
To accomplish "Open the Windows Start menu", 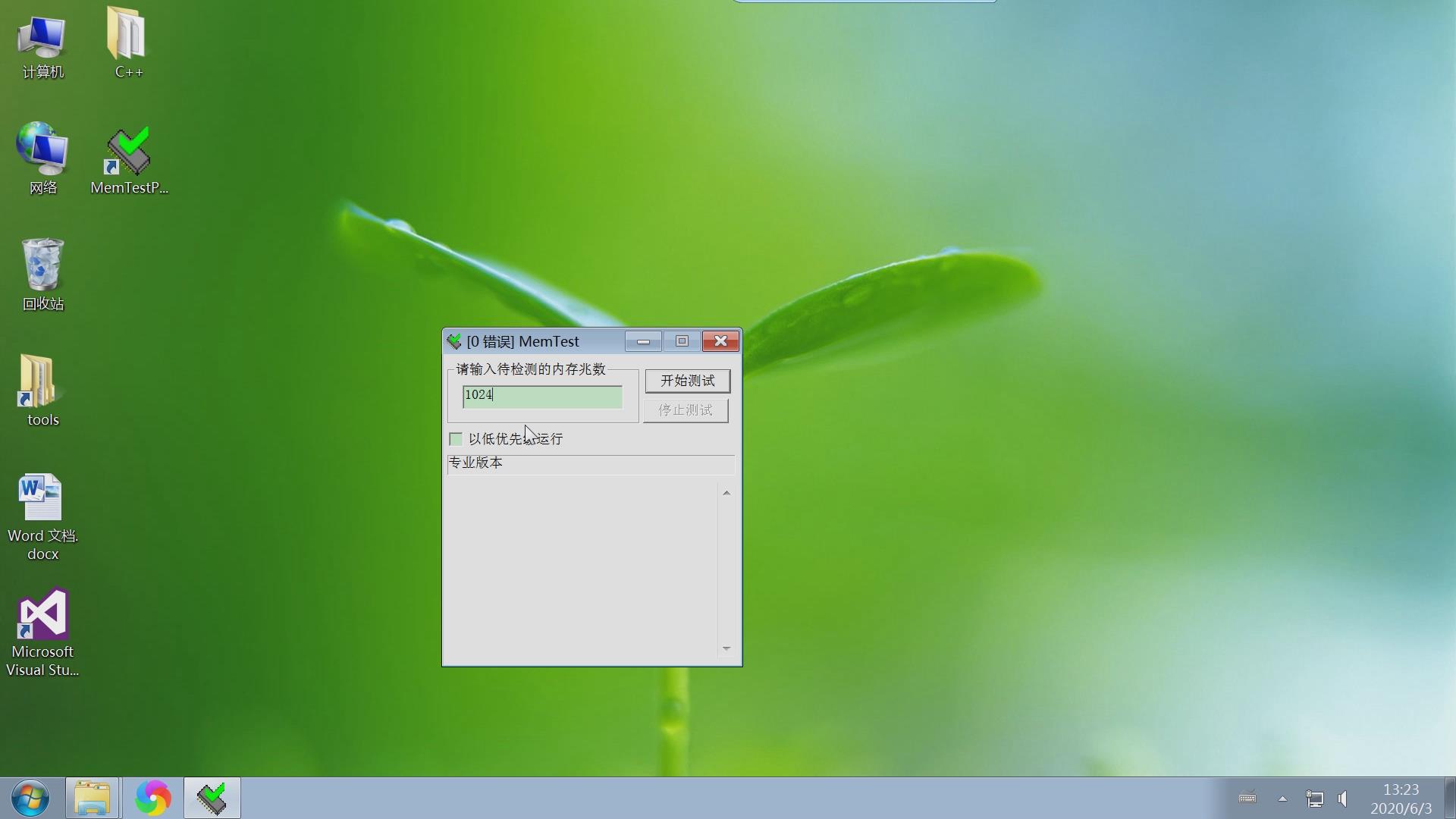I will coord(30,798).
